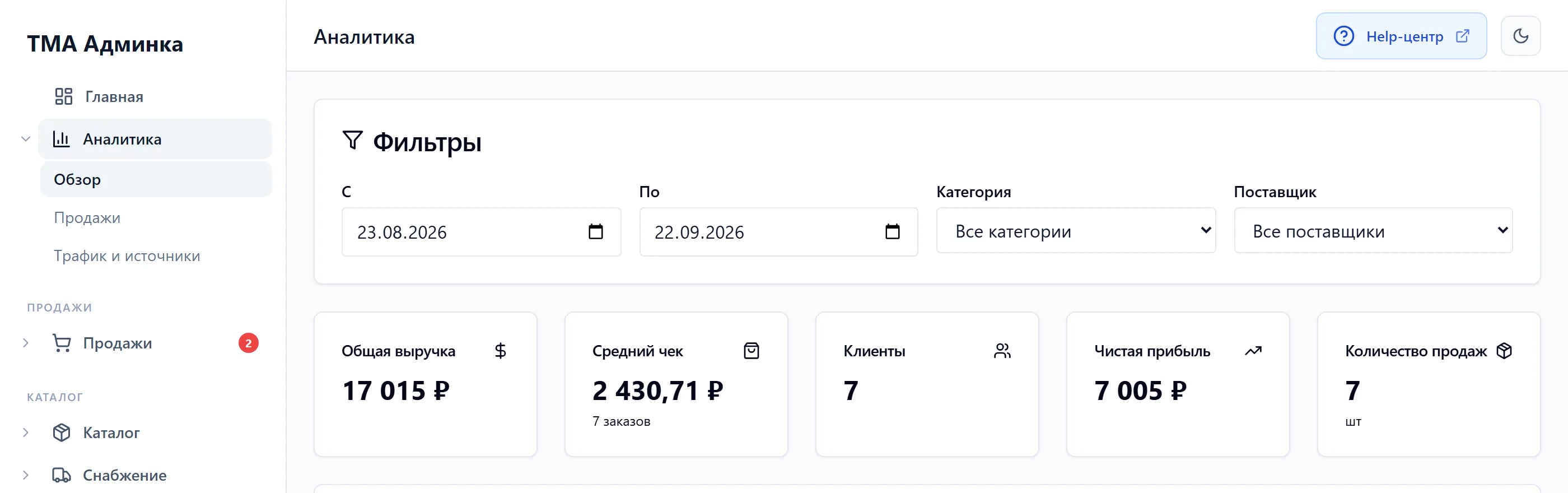
Task: Click the bag icon on Средний чек card
Action: [751, 351]
